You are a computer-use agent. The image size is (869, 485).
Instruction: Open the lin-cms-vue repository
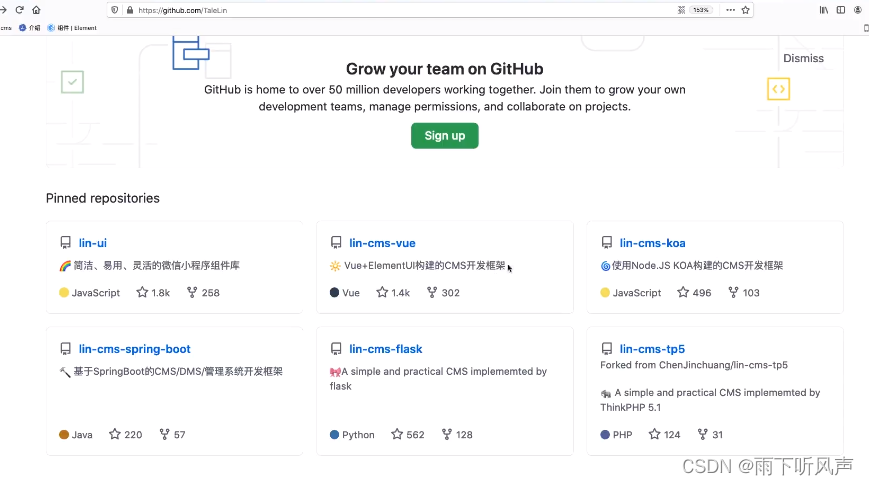pyautogui.click(x=382, y=243)
